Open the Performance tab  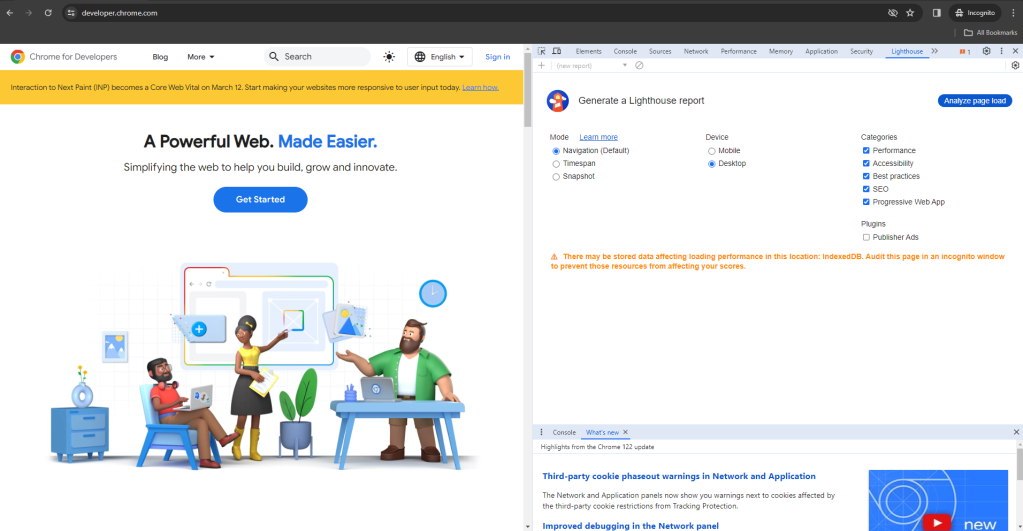pos(739,51)
